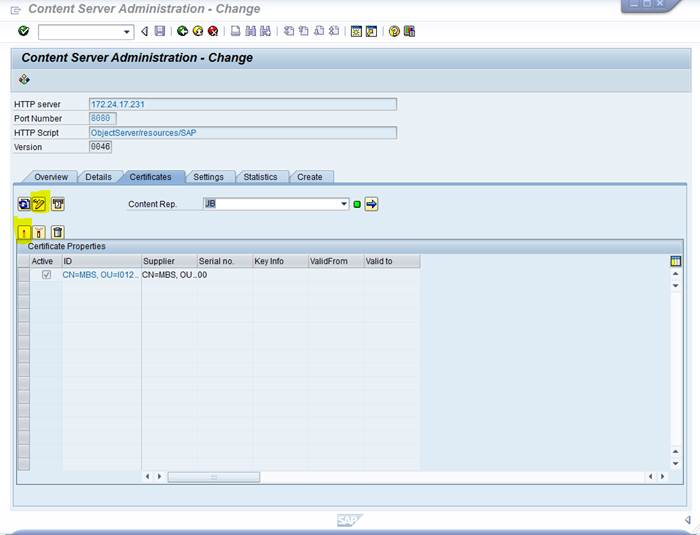Click the Display/Change pencil icon

40,204
